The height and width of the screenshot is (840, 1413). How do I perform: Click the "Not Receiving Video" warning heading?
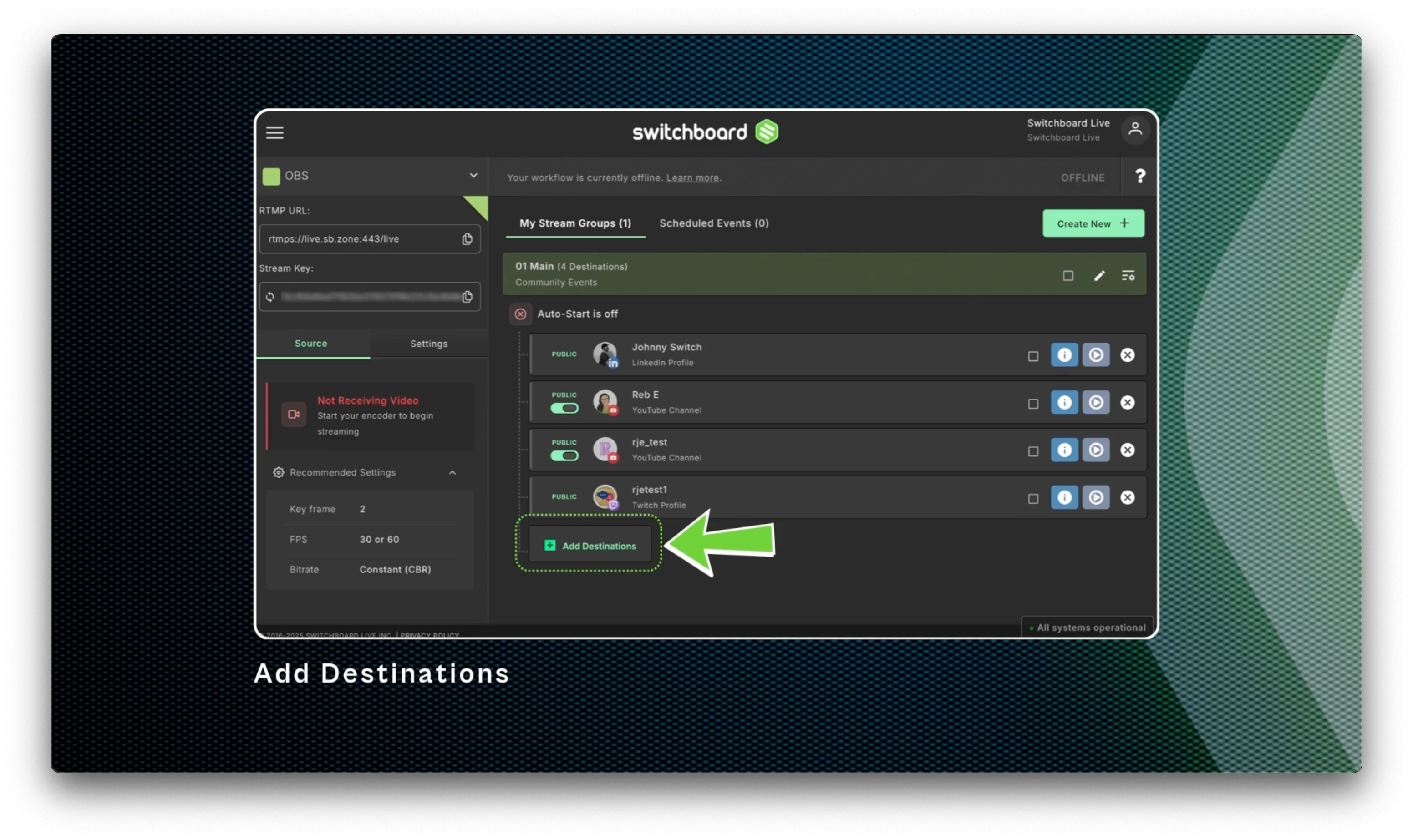point(367,400)
